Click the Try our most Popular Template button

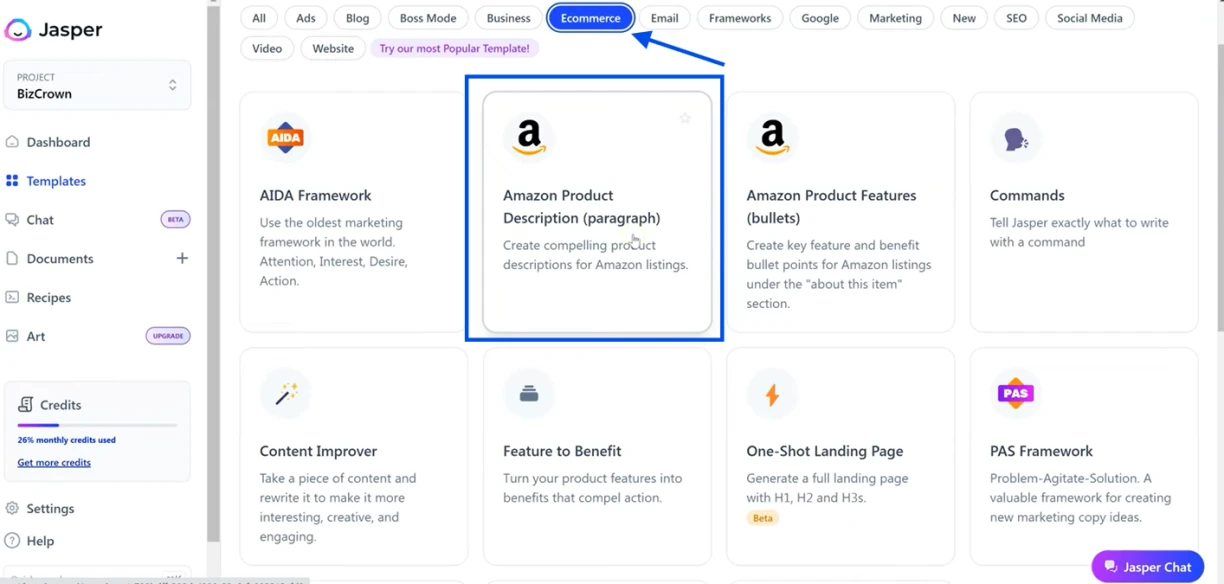click(454, 48)
